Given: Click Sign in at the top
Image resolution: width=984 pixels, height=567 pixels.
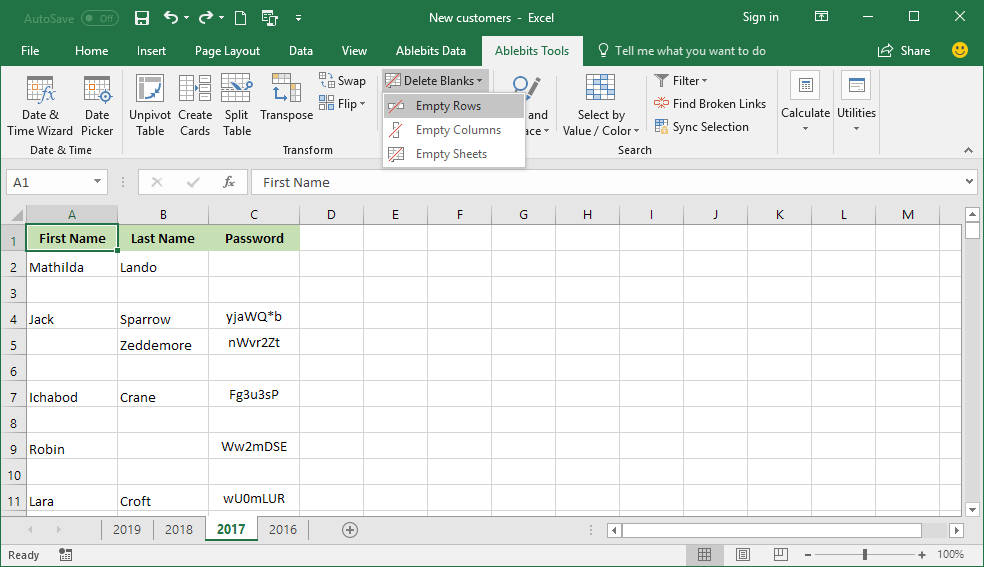Looking at the screenshot, I should [760, 17].
